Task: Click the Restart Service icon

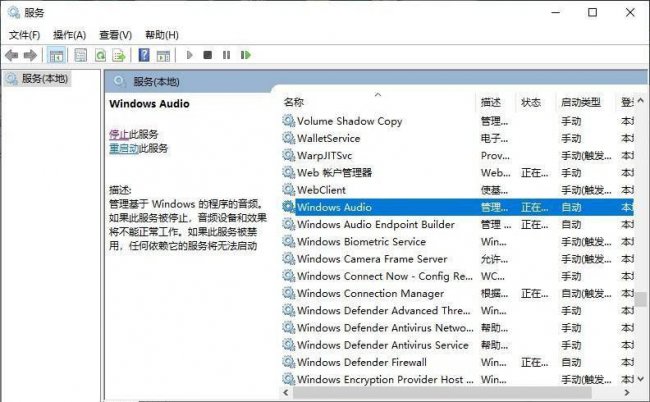Action: coord(246,55)
